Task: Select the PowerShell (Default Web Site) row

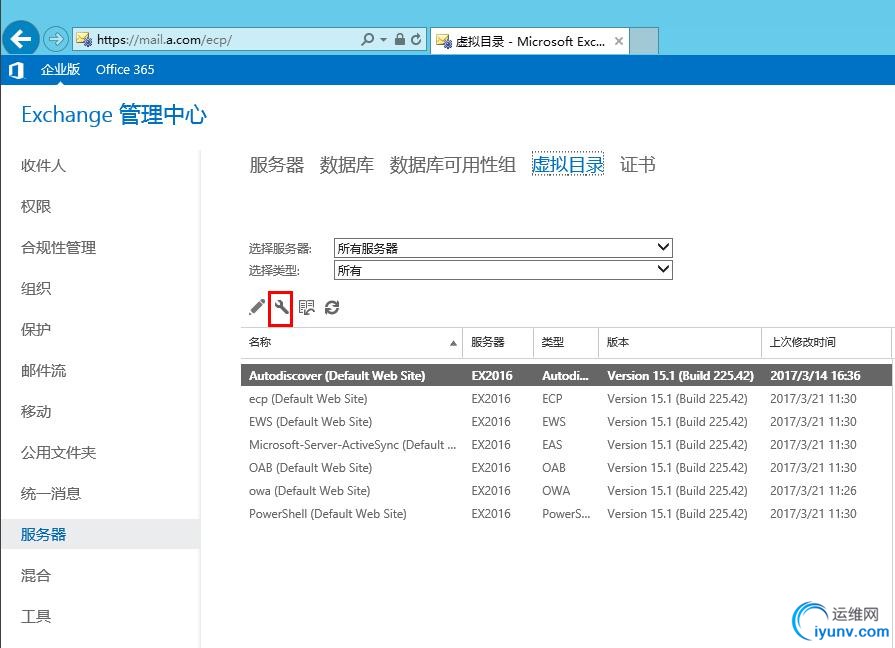Action: tap(566, 514)
